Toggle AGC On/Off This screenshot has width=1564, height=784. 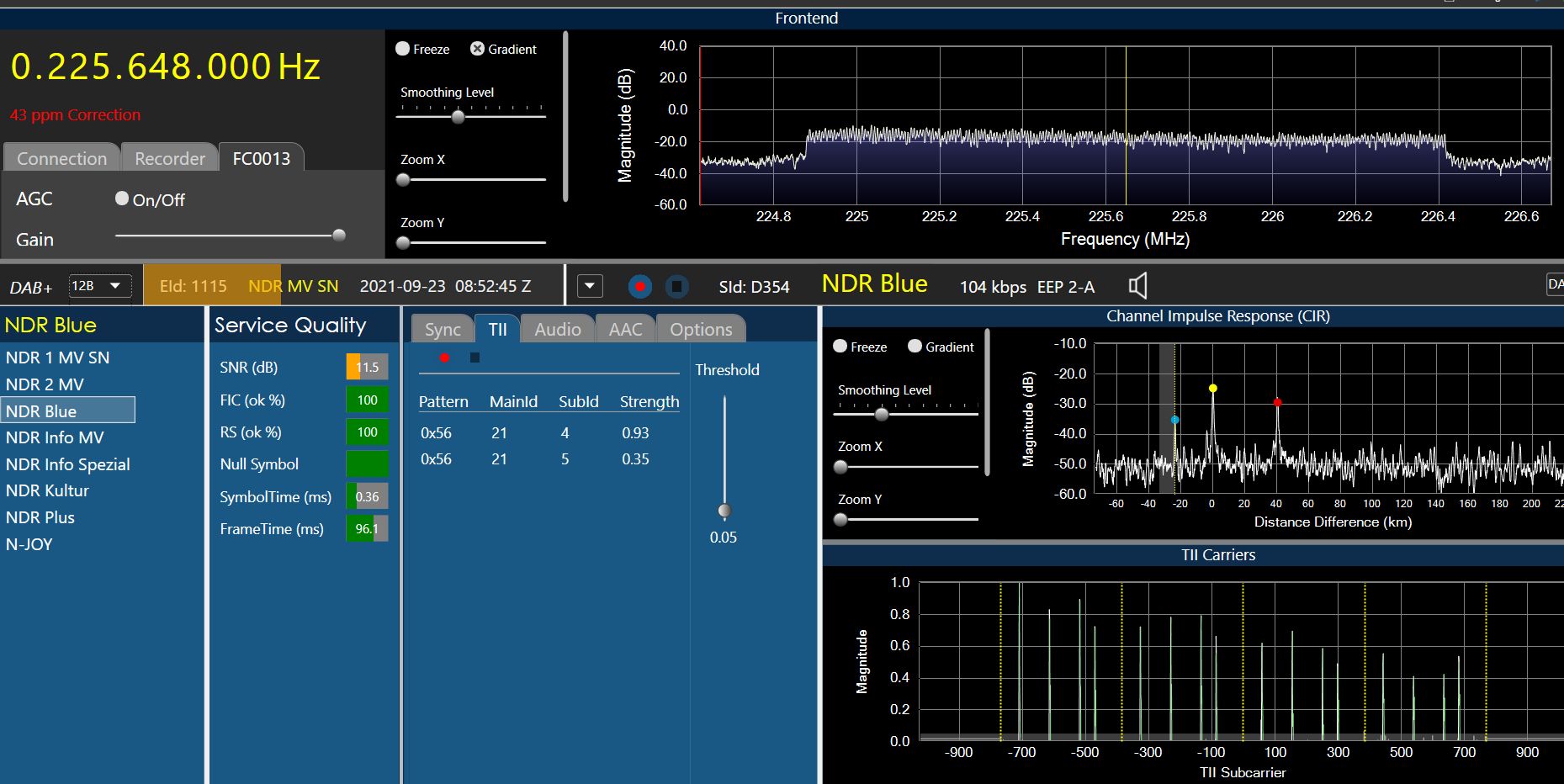tap(123, 199)
